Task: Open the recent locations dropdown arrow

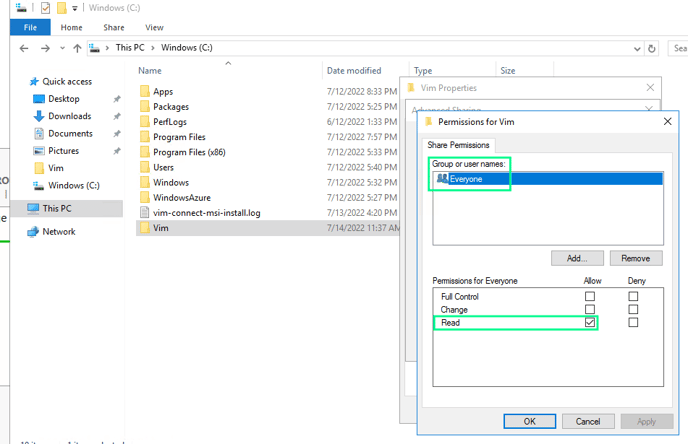Action: click(x=62, y=48)
